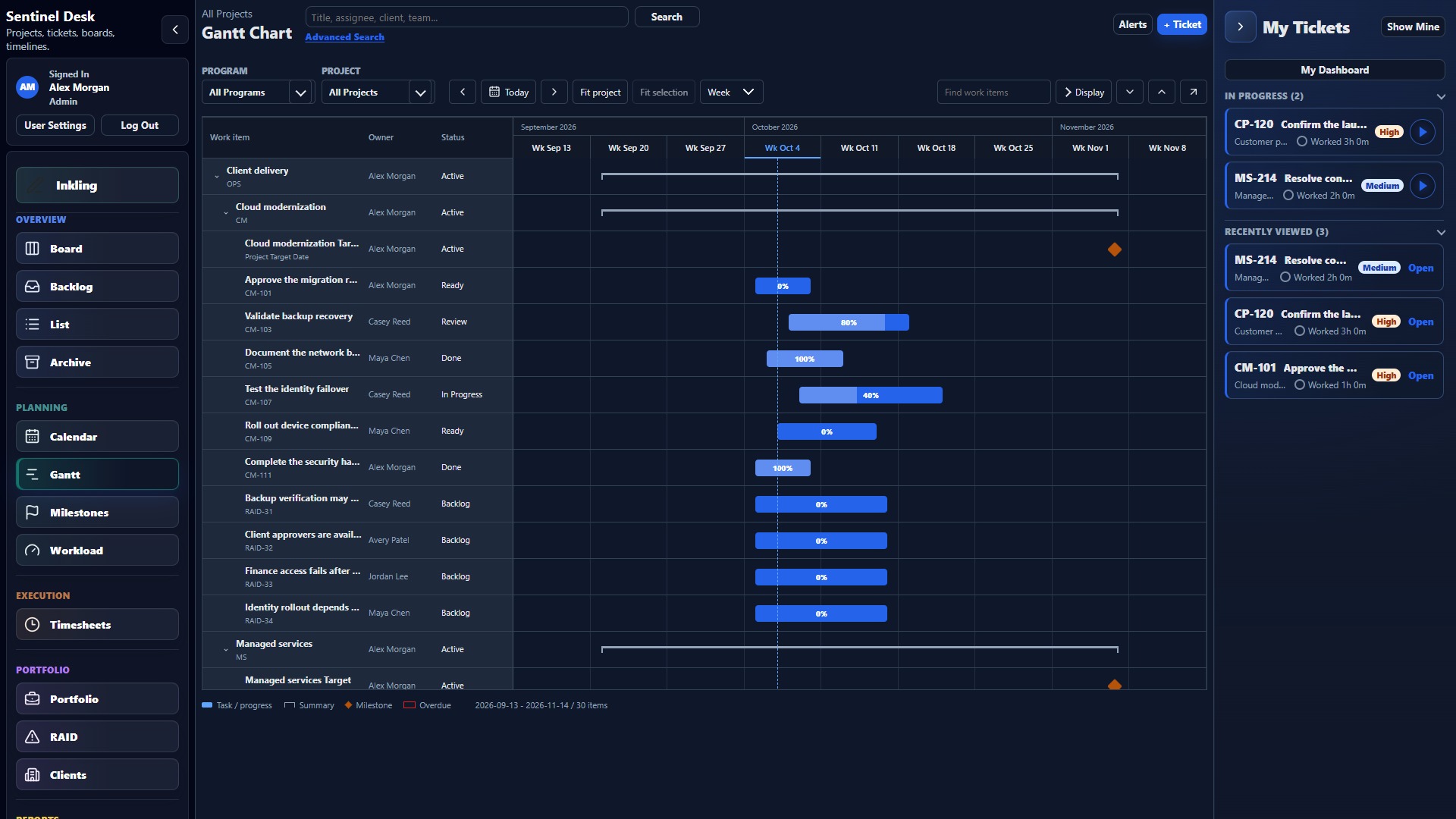The image size is (1456, 819).
Task: Open the Workload page
Action: click(97, 551)
